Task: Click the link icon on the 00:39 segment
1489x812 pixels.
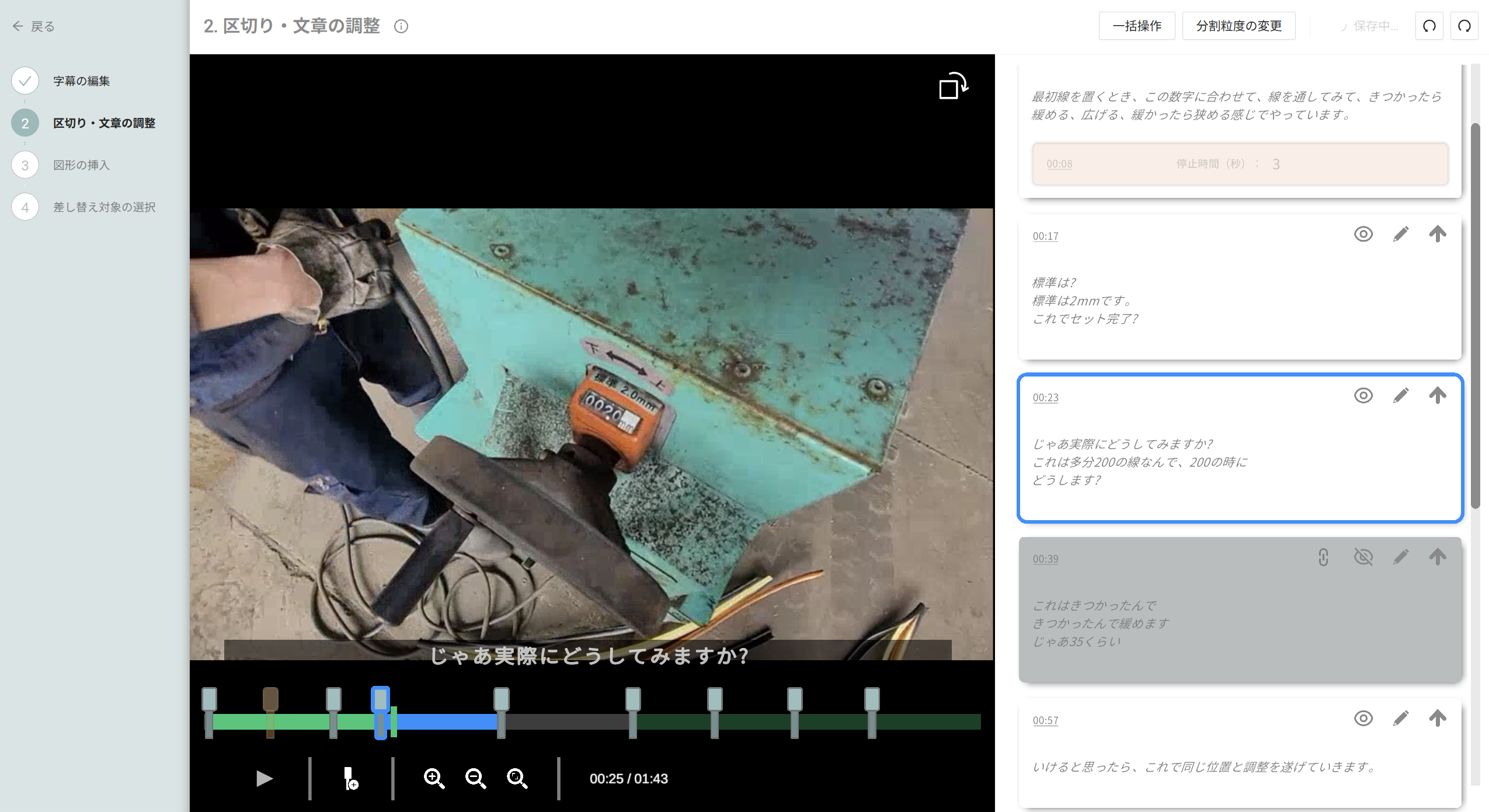Action: tap(1323, 557)
